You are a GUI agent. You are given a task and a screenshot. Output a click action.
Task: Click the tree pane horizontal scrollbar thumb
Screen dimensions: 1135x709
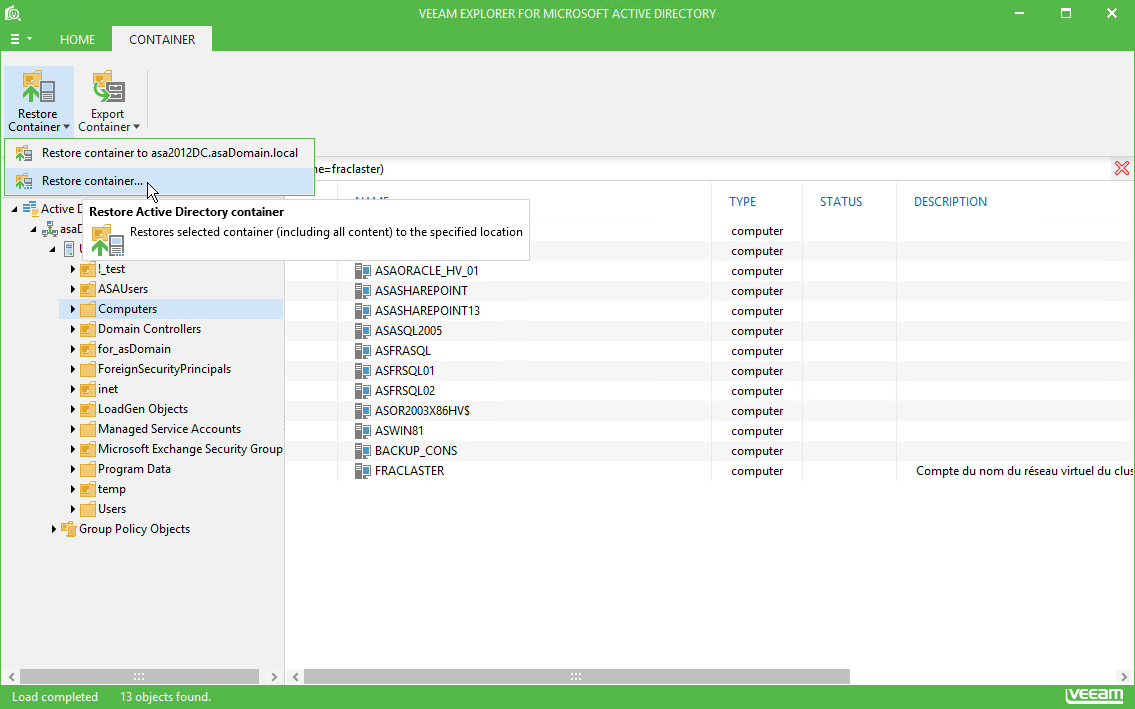[139, 676]
